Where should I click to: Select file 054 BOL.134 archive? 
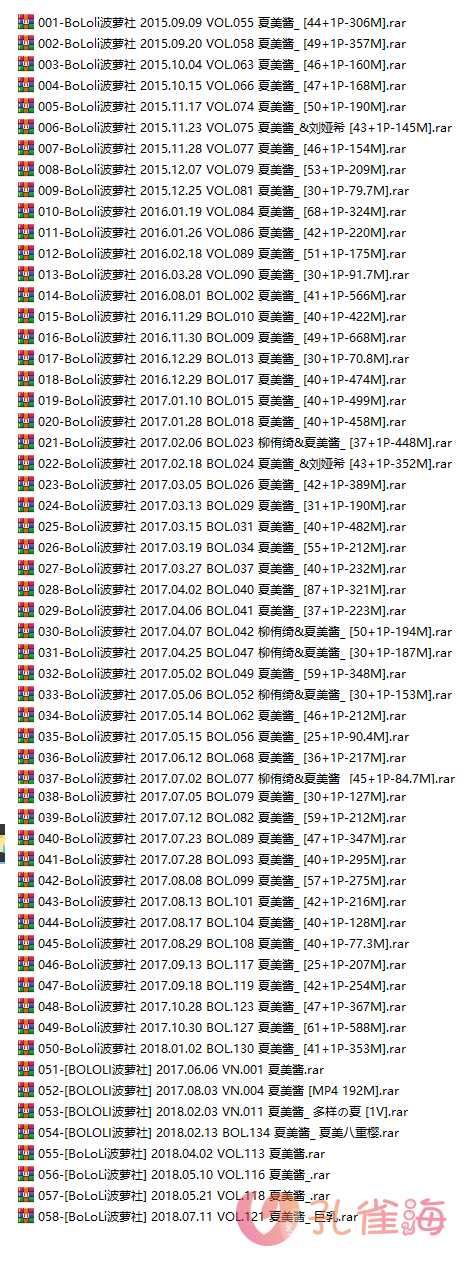coord(218,1134)
